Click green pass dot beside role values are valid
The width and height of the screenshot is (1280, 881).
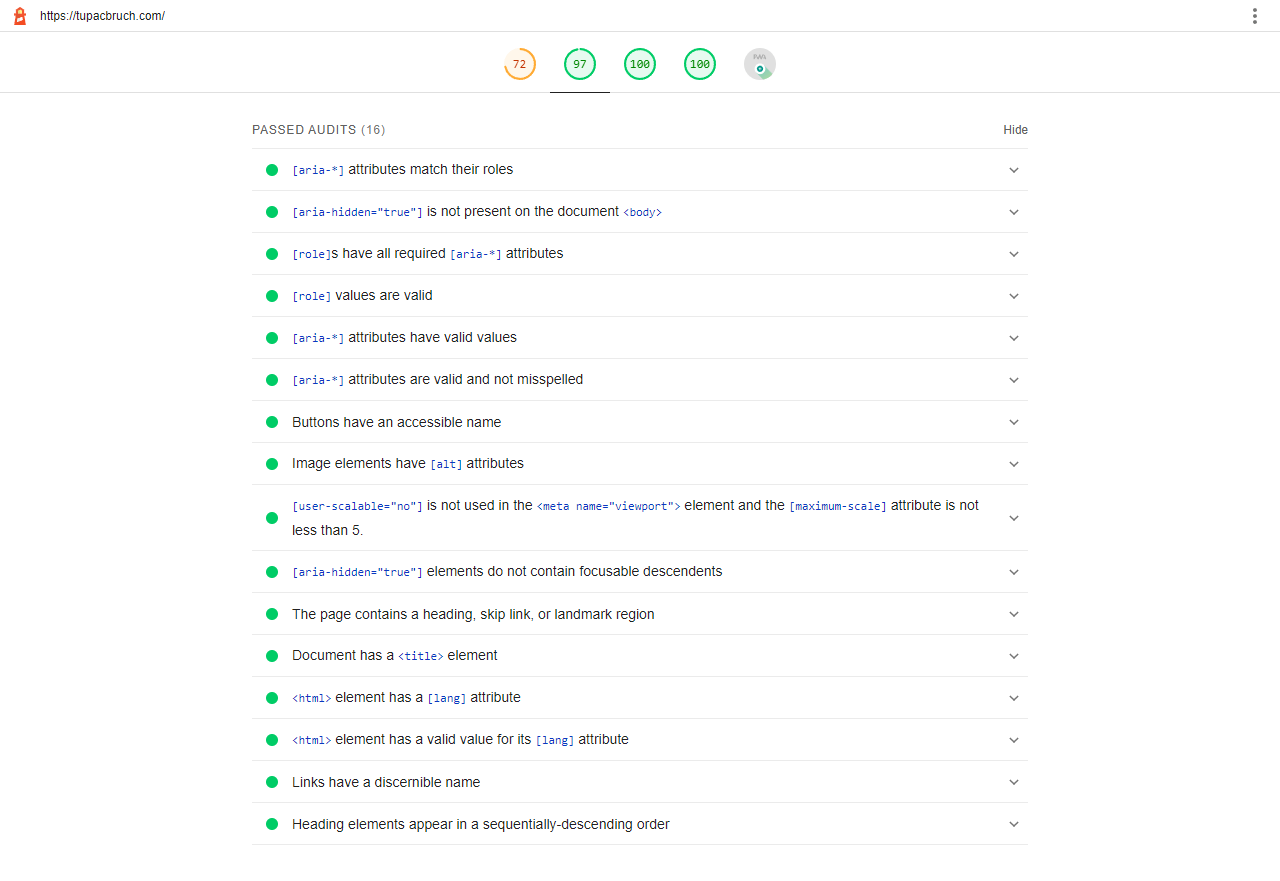(x=272, y=296)
